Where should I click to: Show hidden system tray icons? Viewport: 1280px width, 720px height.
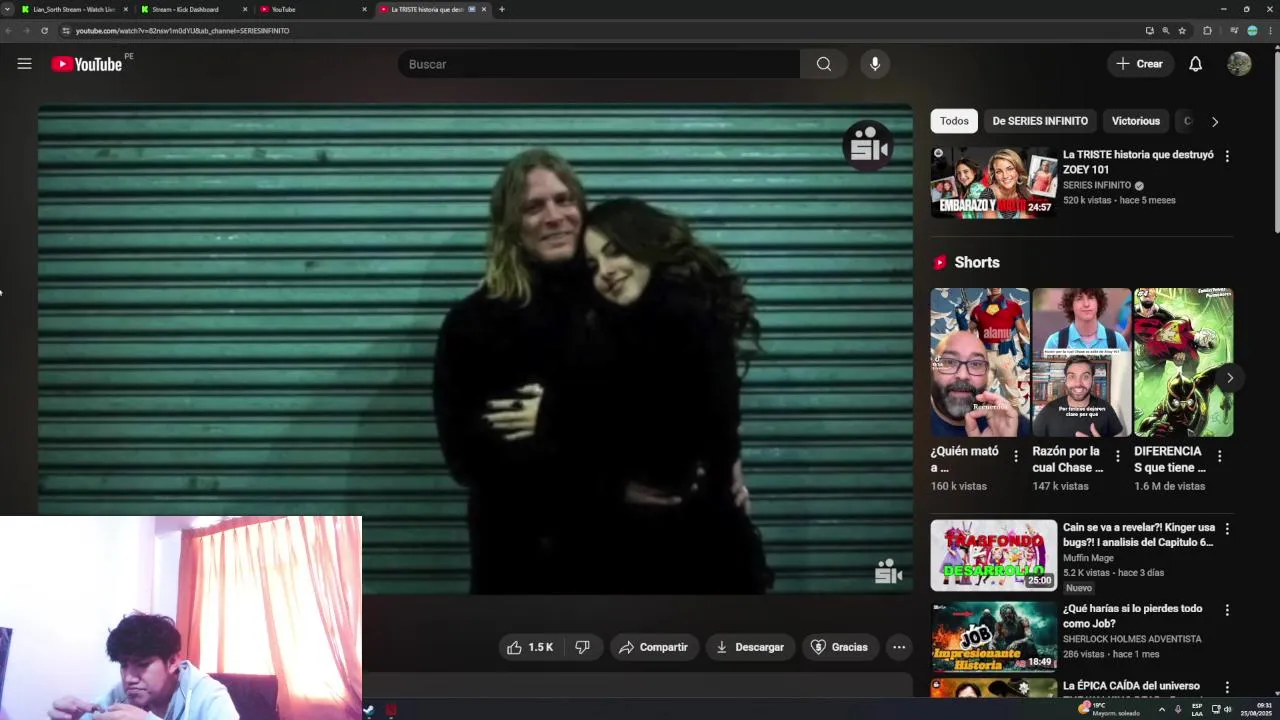(1161, 709)
